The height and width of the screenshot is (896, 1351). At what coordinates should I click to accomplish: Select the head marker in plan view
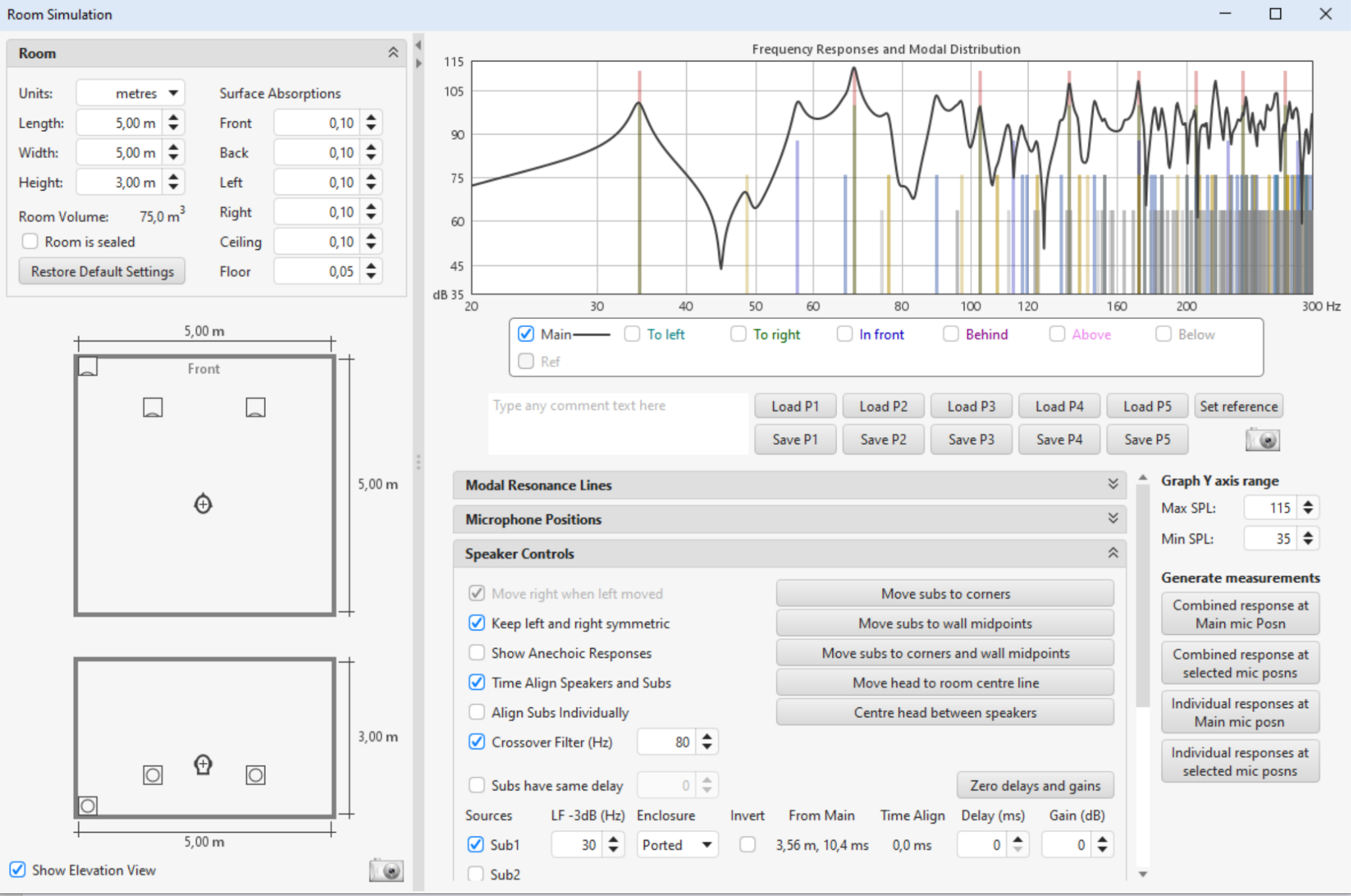(x=203, y=504)
